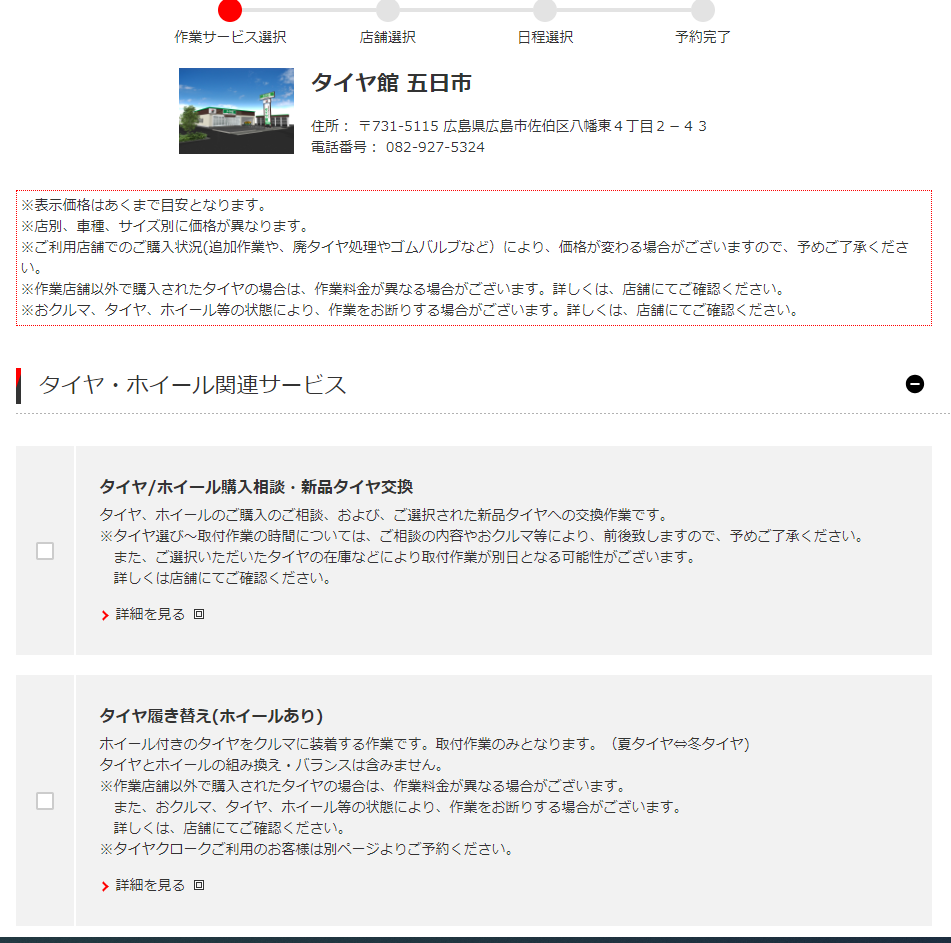Screen dimensions: 951x943
Task: Open 詳細を見る for タイヤ/ホイール購入相談
Action: tap(150, 614)
